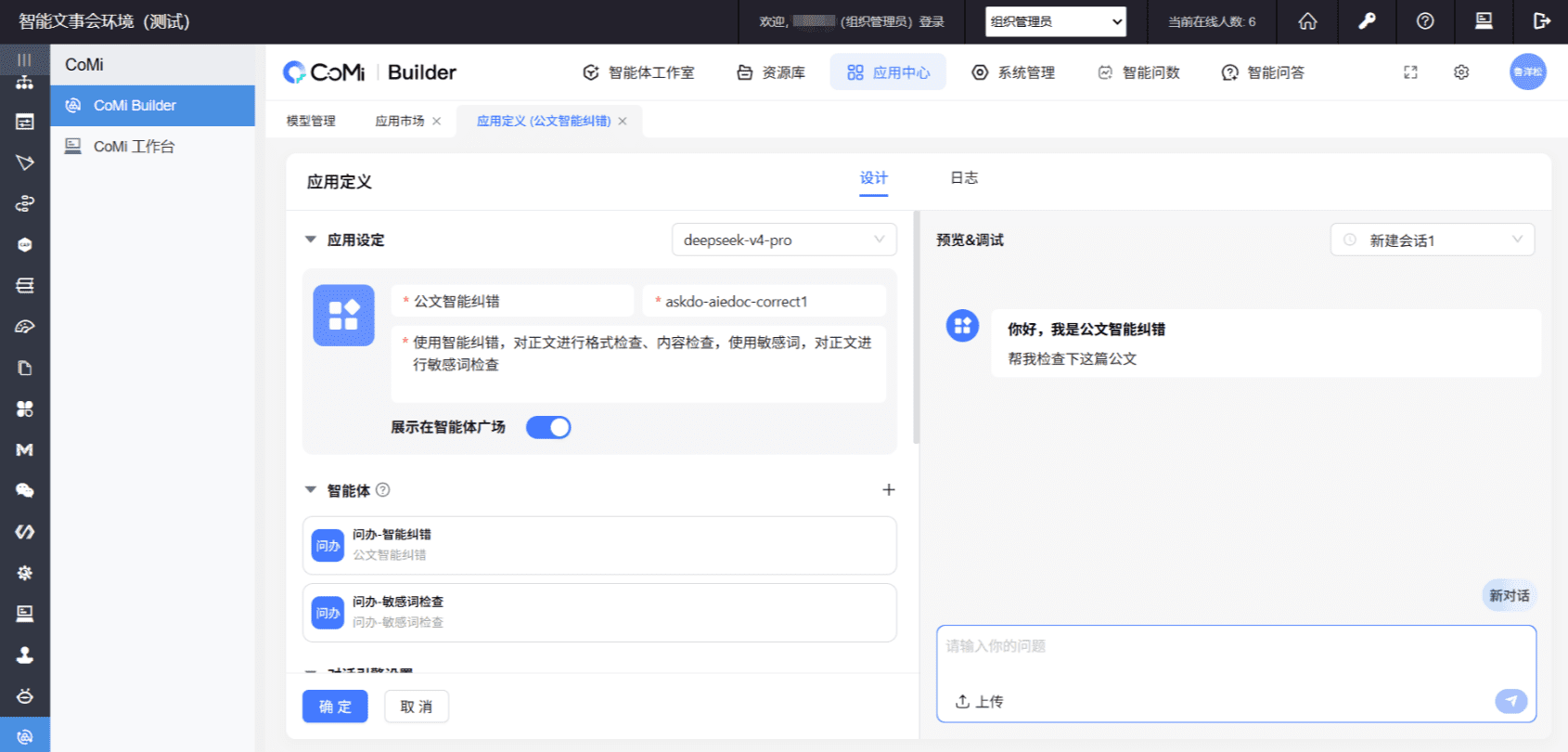Screen dimensions: 1568x752
Task: Add an agent with the plus icon
Action: click(x=888, y=490)
